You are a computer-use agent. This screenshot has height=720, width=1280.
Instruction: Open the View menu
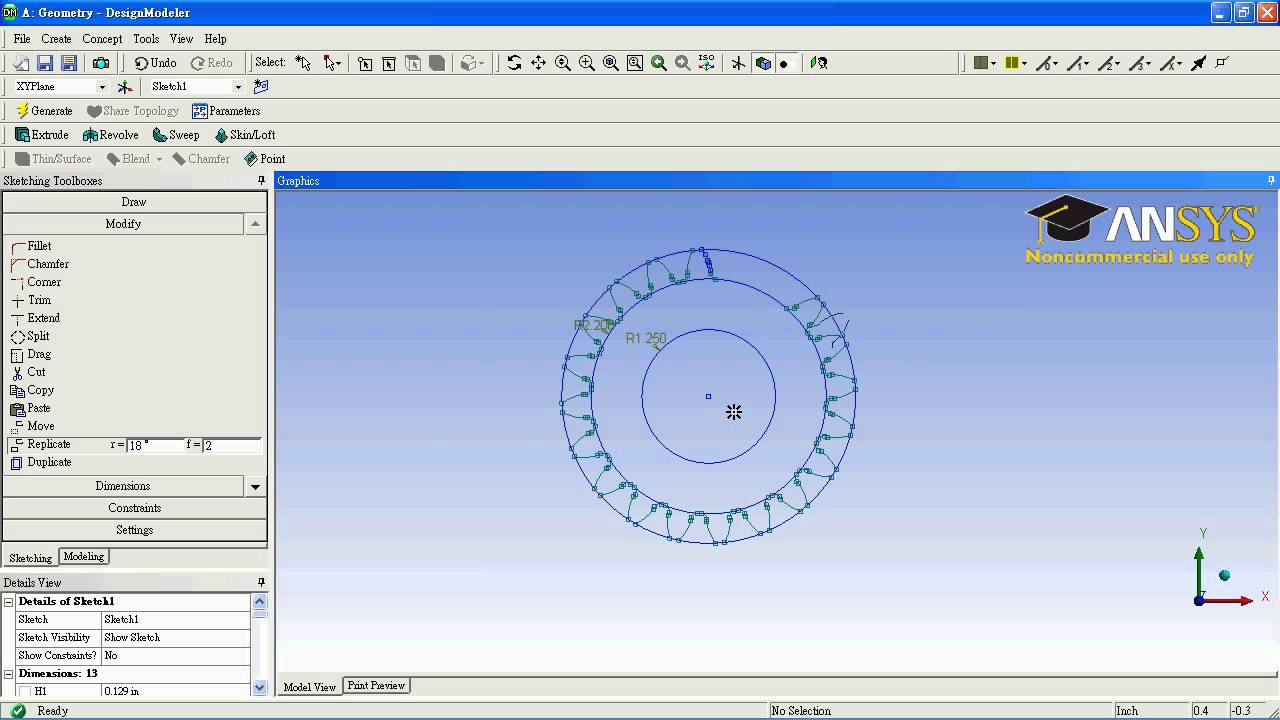[x=181, y=39]
